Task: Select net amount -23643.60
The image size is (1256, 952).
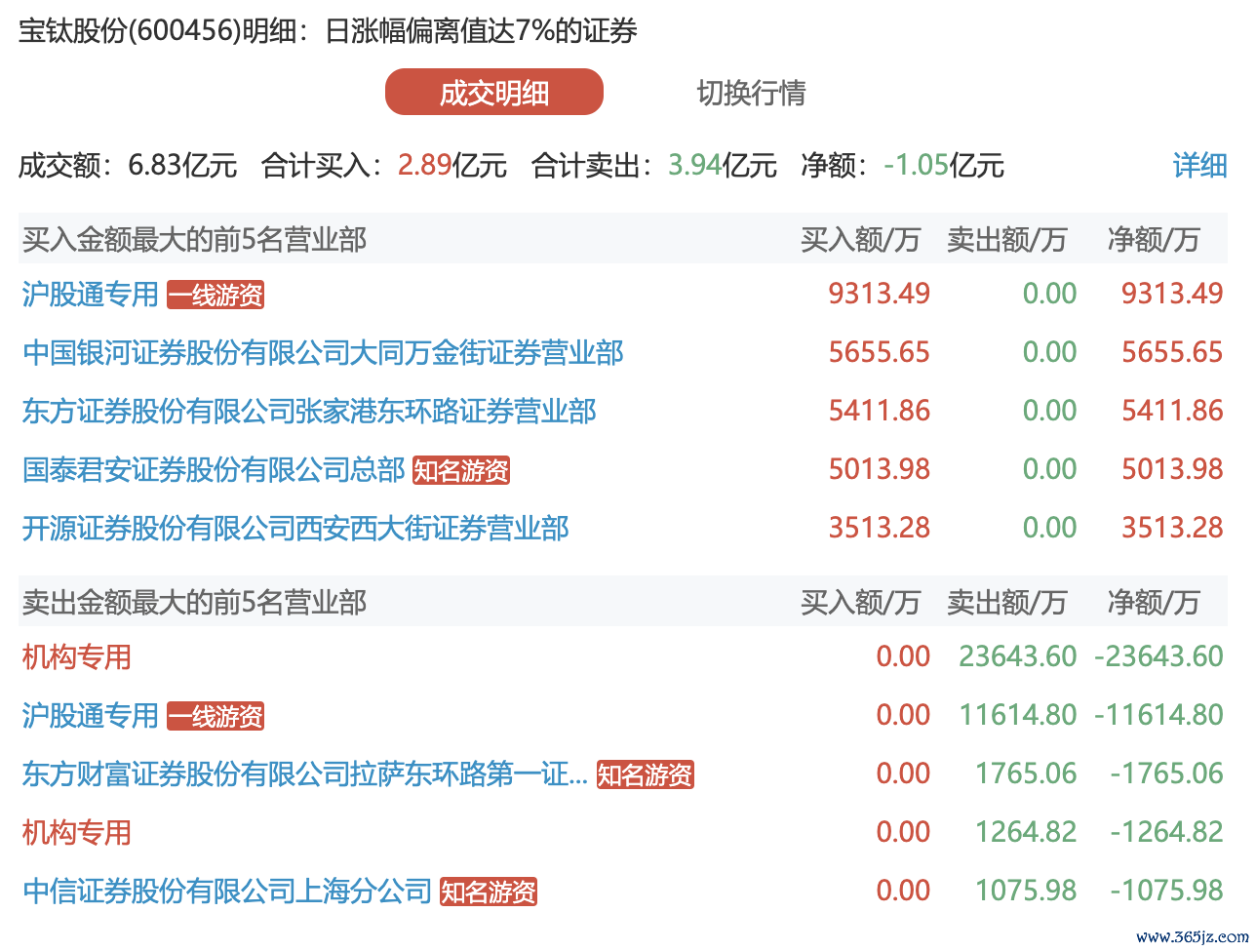Action: (x=1158, y=656)
